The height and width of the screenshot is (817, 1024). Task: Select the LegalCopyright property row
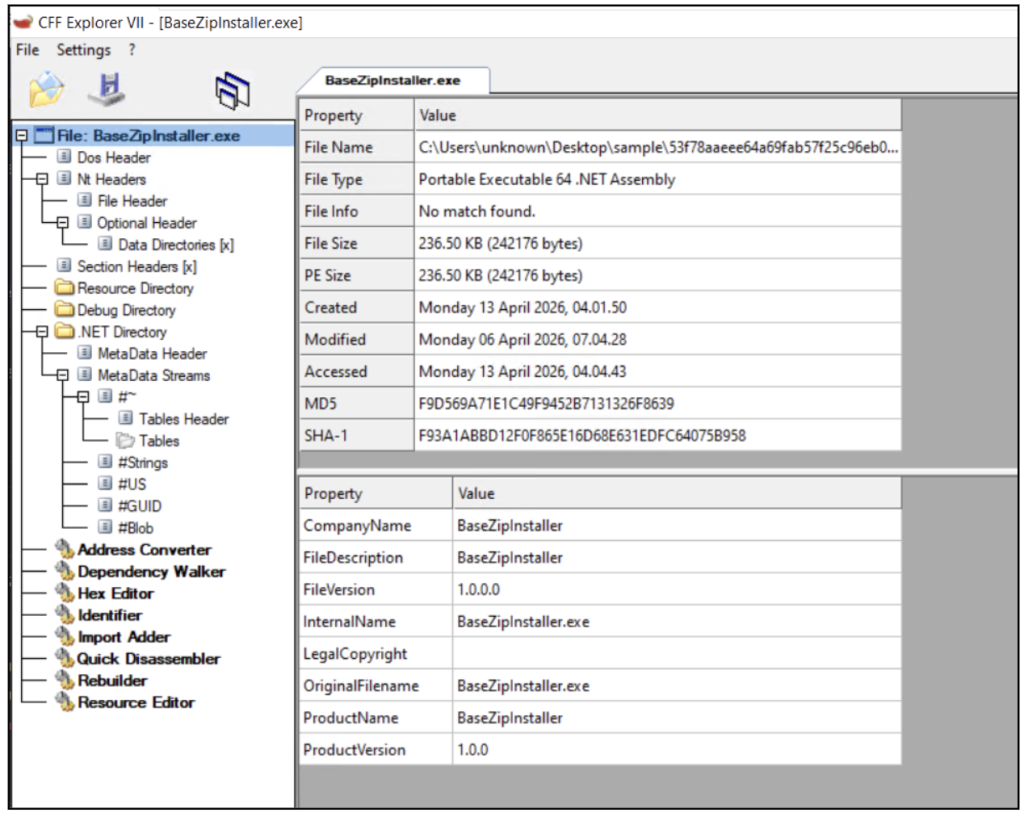(x=600, y=654)
